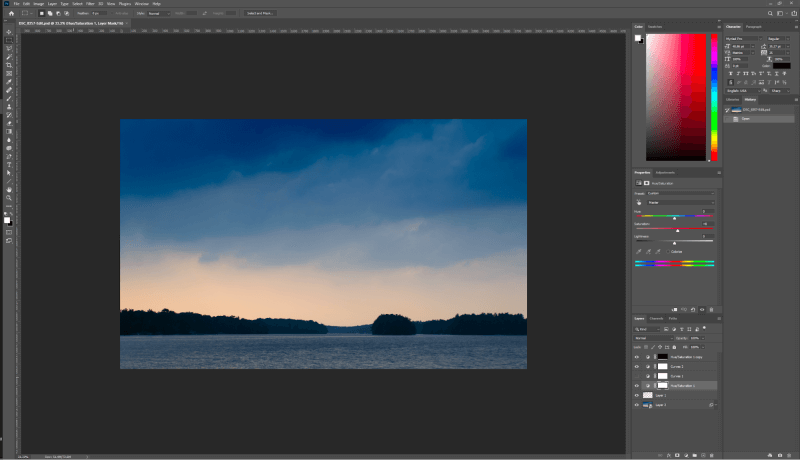This screenshot has width=800, height=460.
Task: Select the Zoom tool
Action: (9, 197)
